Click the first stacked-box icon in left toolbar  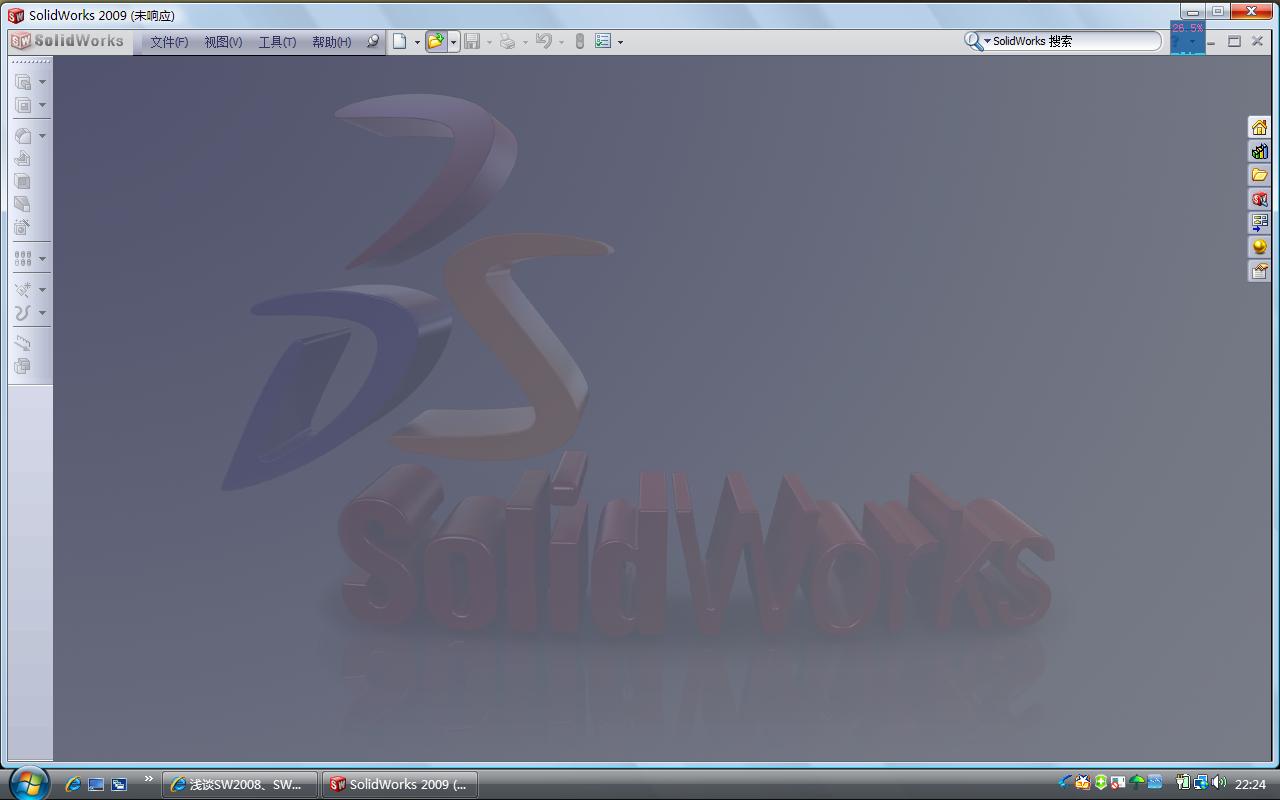(x=23, y=82)
